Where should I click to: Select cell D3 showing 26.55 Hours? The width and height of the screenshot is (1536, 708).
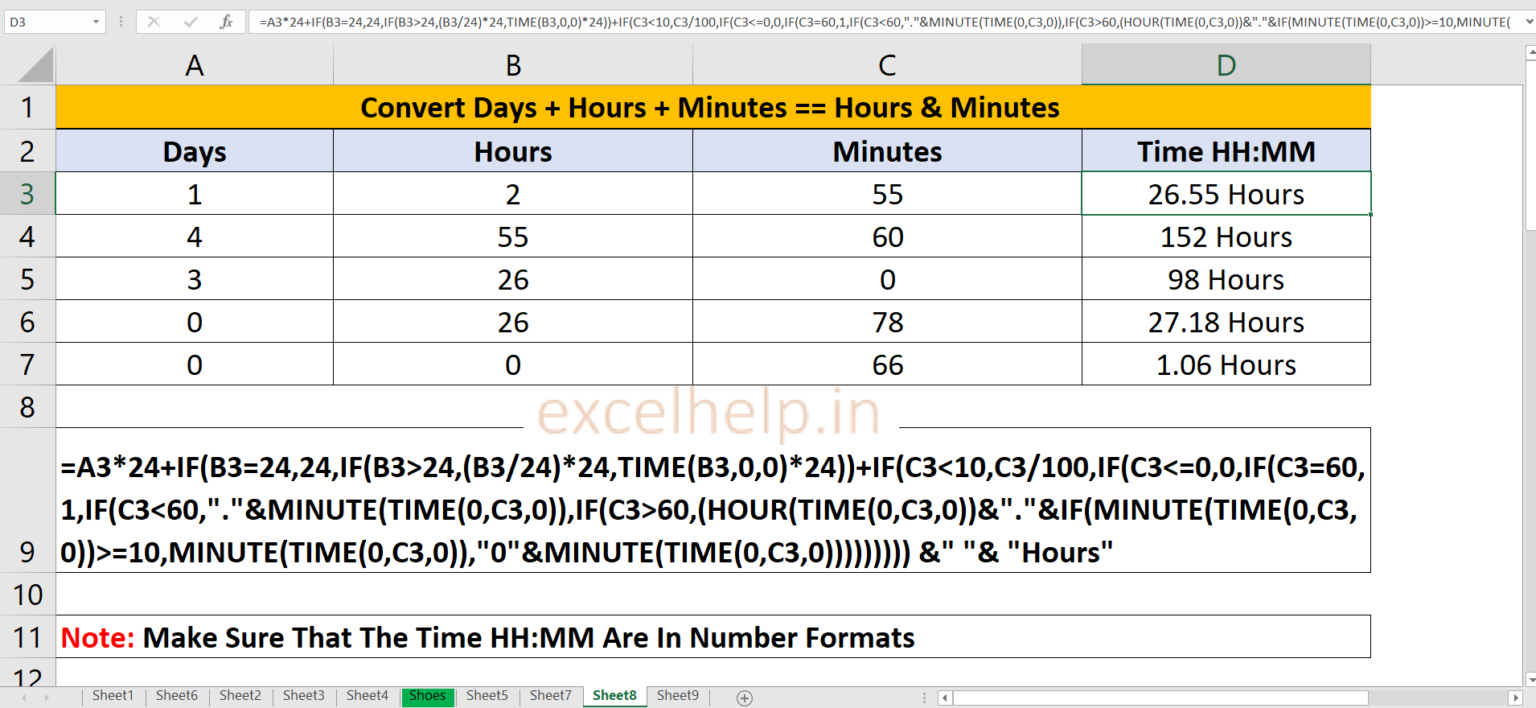1225,194
